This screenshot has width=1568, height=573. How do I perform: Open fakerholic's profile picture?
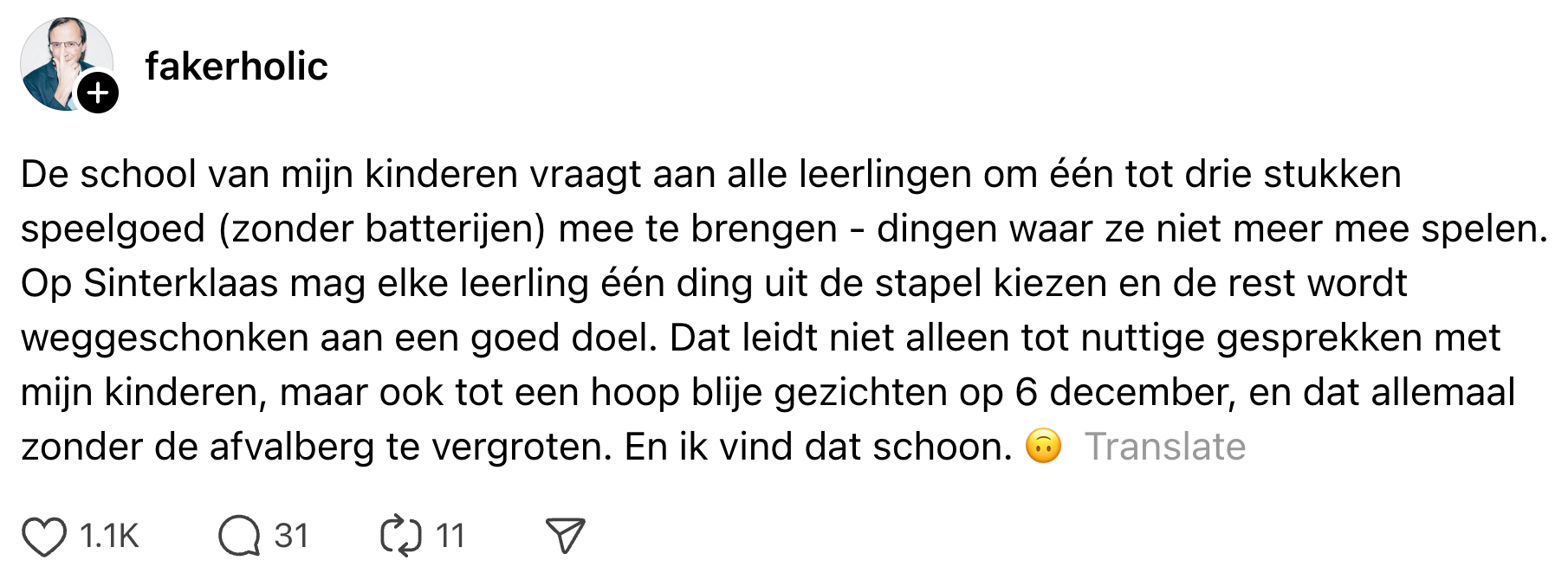[x=61, y=61]
